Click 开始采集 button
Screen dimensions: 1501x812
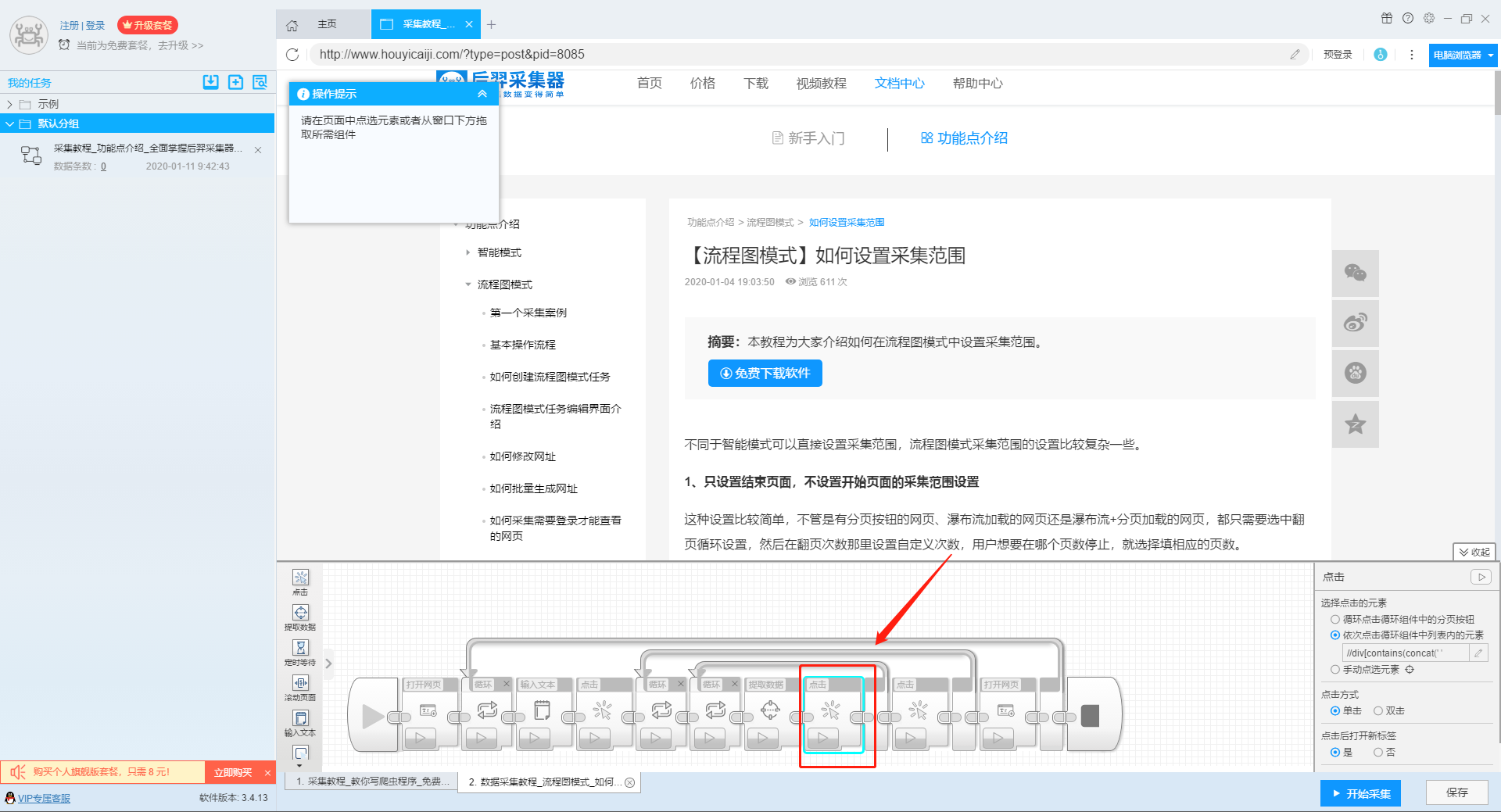click(1361, 793)
